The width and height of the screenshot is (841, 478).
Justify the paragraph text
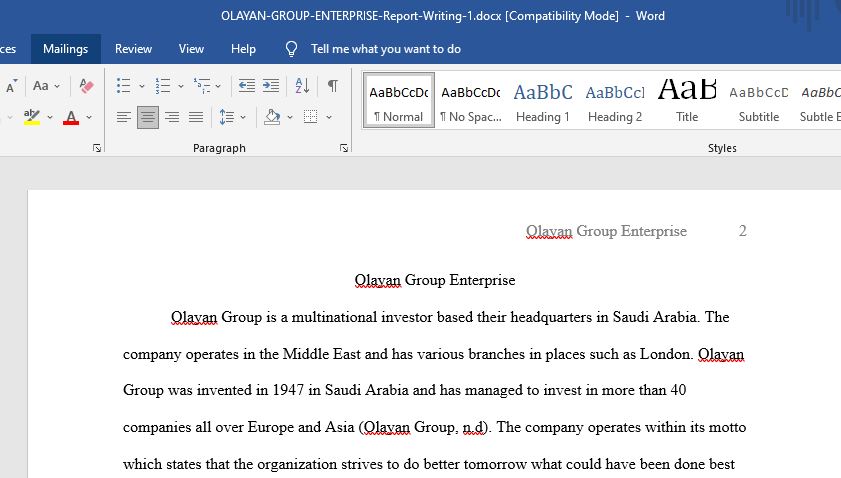pos(196,117)
